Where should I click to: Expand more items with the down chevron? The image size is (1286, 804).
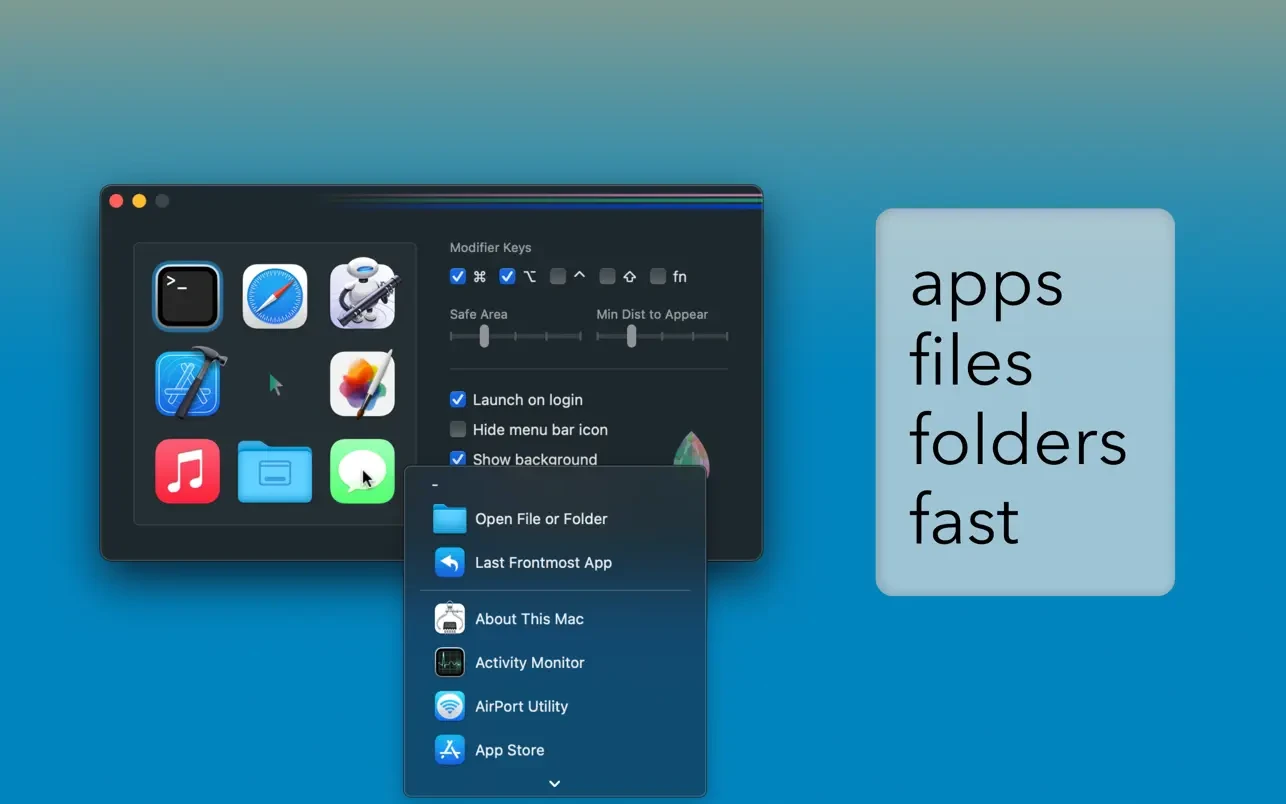point(555,784)
